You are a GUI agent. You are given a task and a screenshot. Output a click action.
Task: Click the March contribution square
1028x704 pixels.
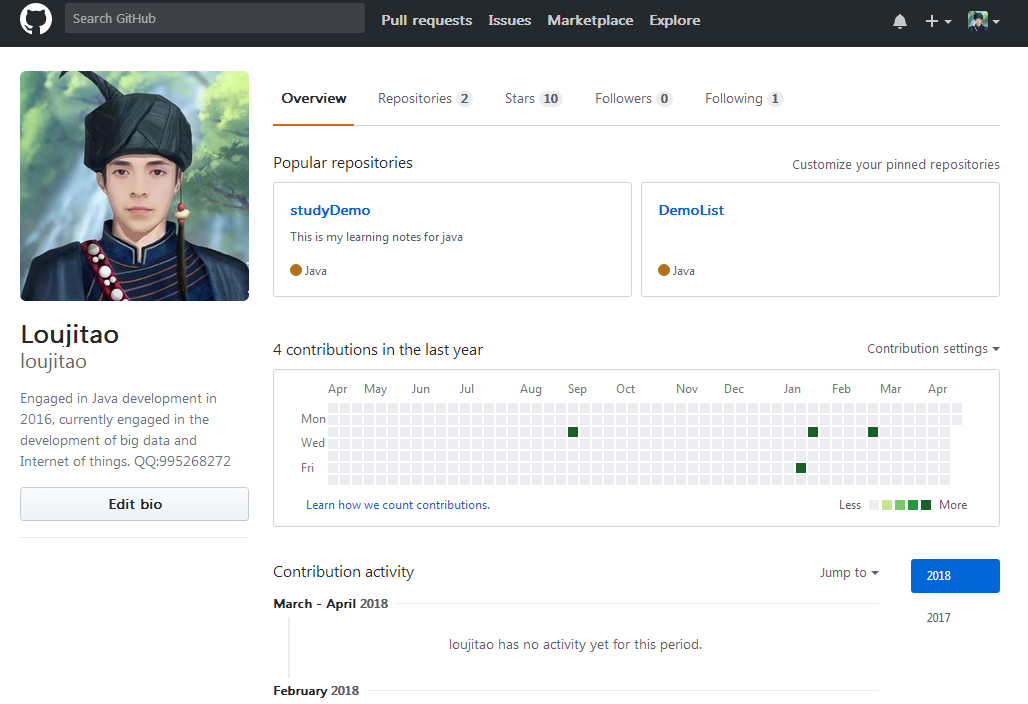[x=873, y=432]
